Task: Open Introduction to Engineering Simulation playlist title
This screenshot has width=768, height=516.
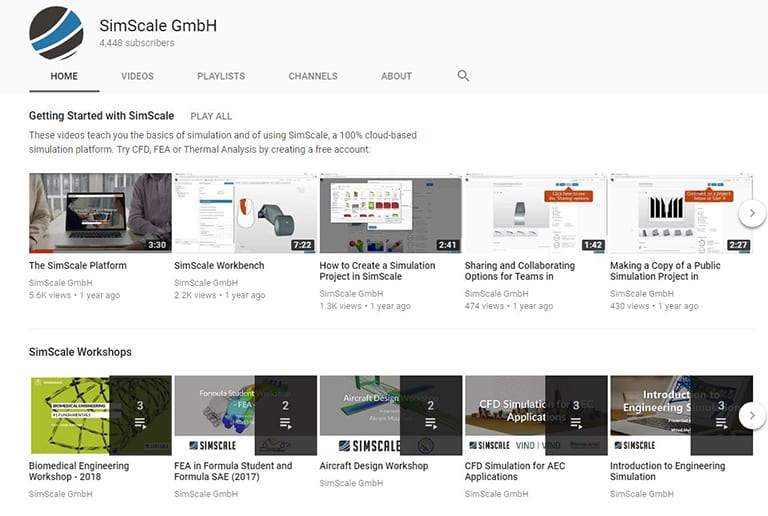Action: pyautogui.click(x=668, y=471)
